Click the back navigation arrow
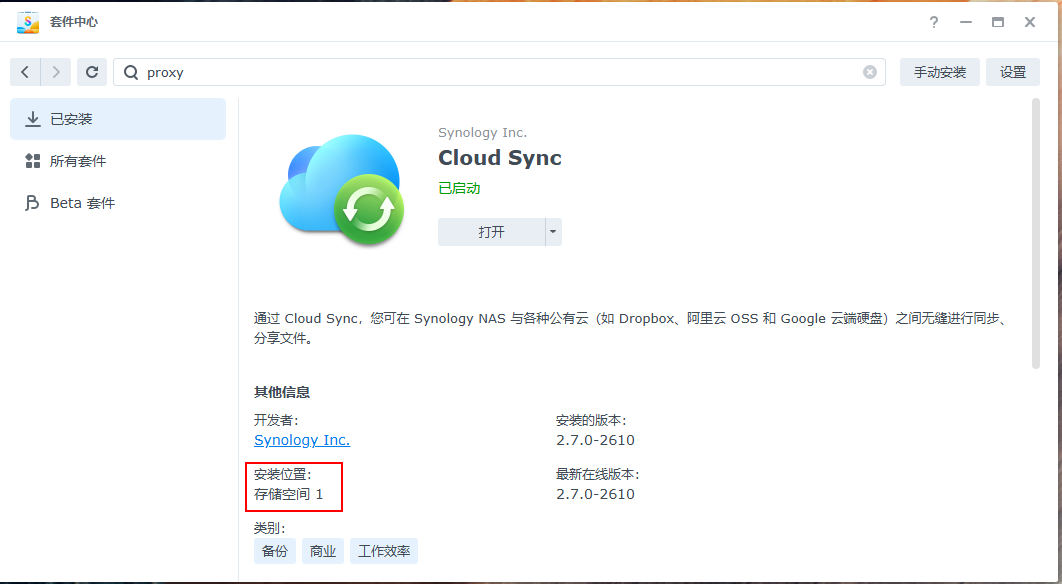The image size is (1062, 584). [x=25, y=72]
